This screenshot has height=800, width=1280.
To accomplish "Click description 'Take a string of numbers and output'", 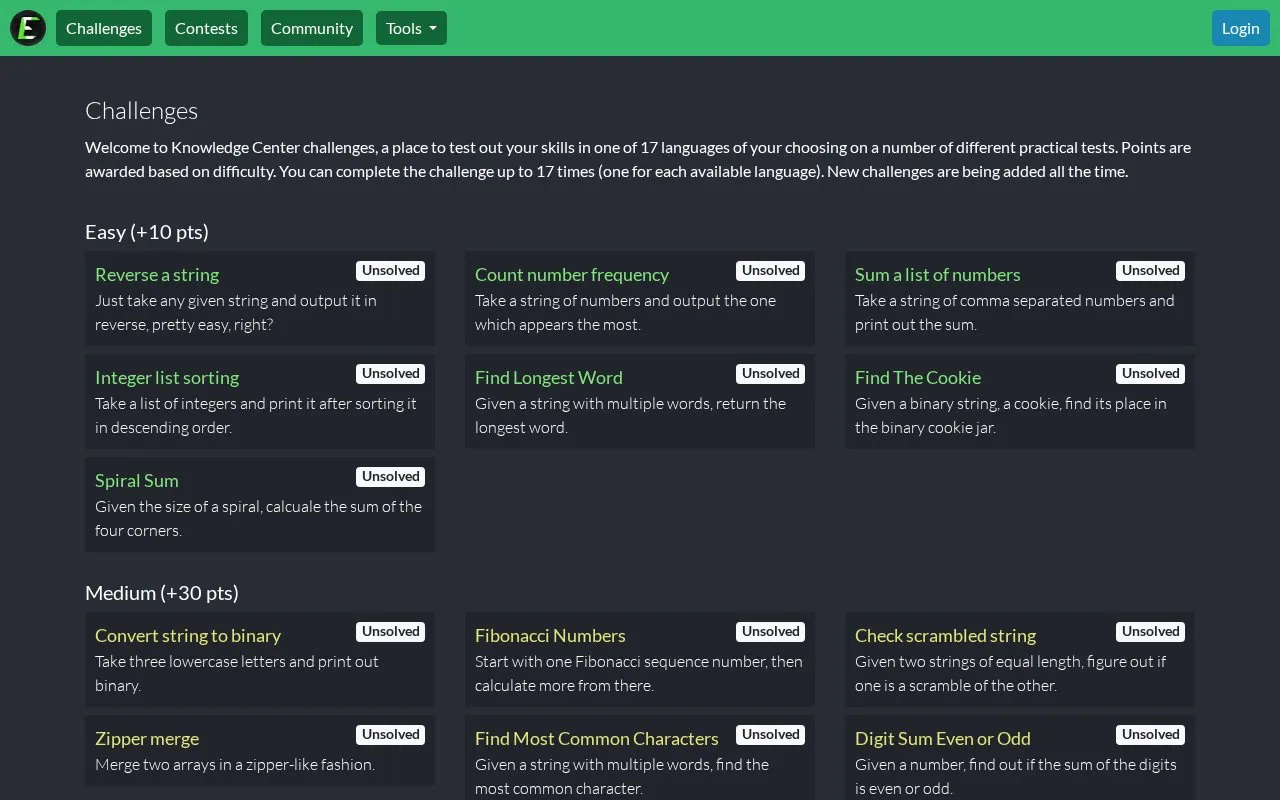I will 625,312.
